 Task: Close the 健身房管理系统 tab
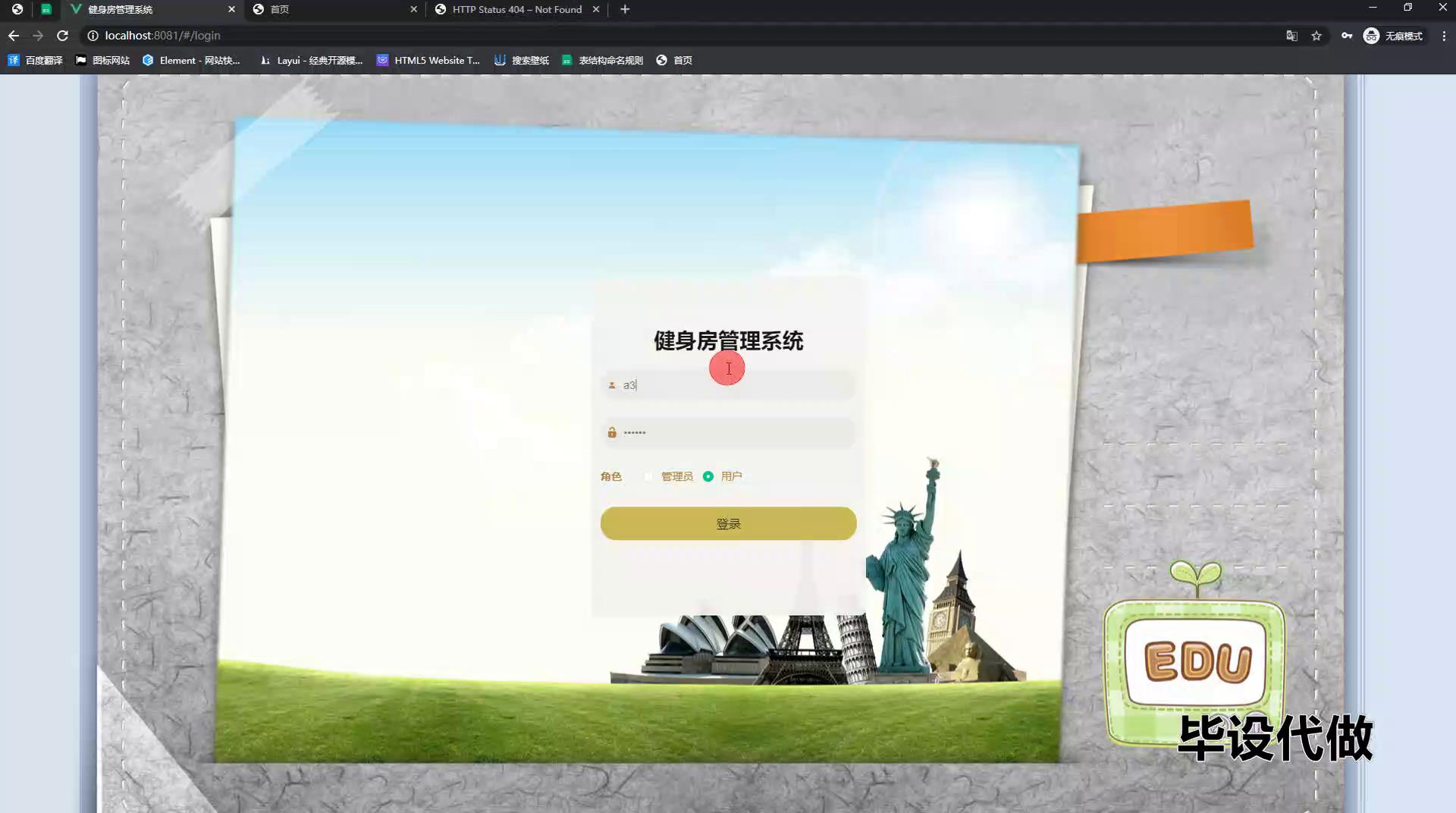click(231, 9)
